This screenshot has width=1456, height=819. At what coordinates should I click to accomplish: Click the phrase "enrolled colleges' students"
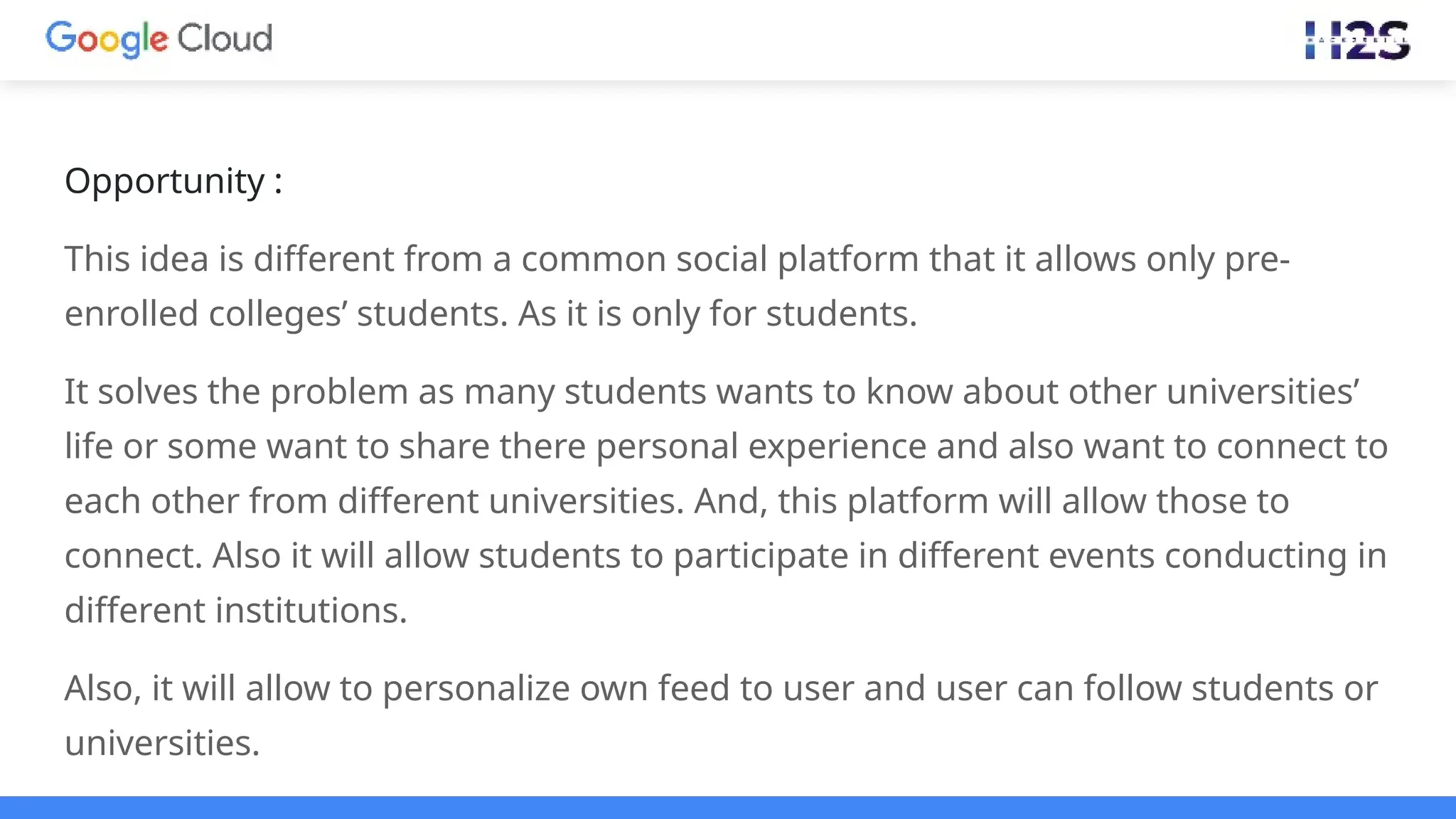[284, 314]
